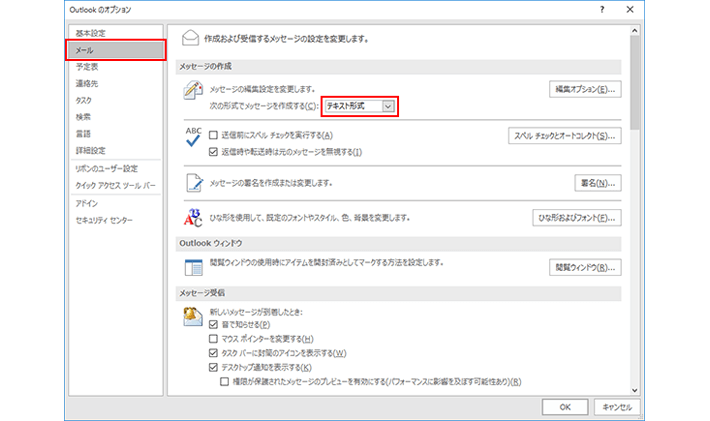Screen dimensions: 710x421
Task: Click the signature pen and paper icon
Action: click(193, 183)
